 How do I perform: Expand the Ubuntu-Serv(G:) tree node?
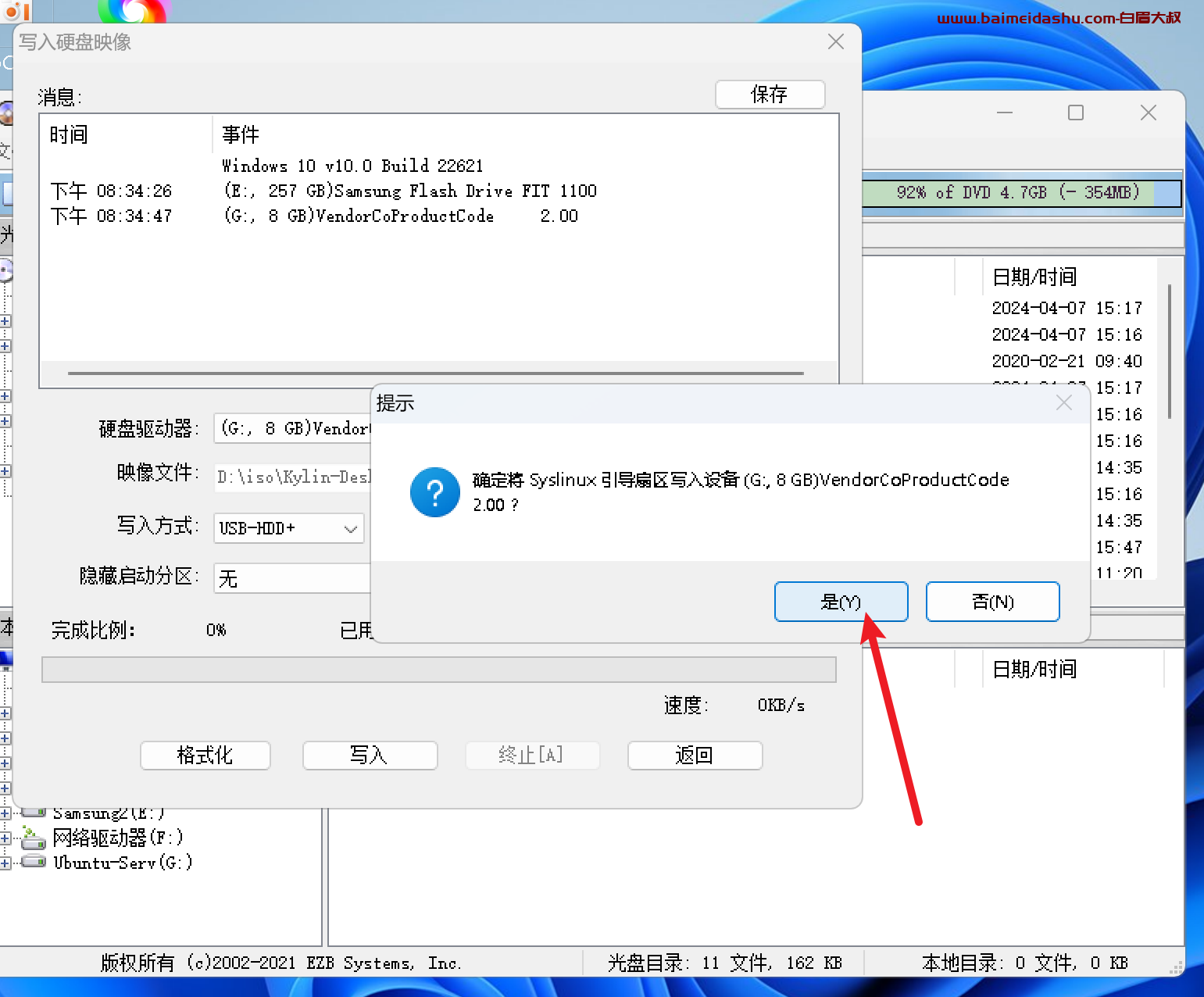tap(5, 863)
